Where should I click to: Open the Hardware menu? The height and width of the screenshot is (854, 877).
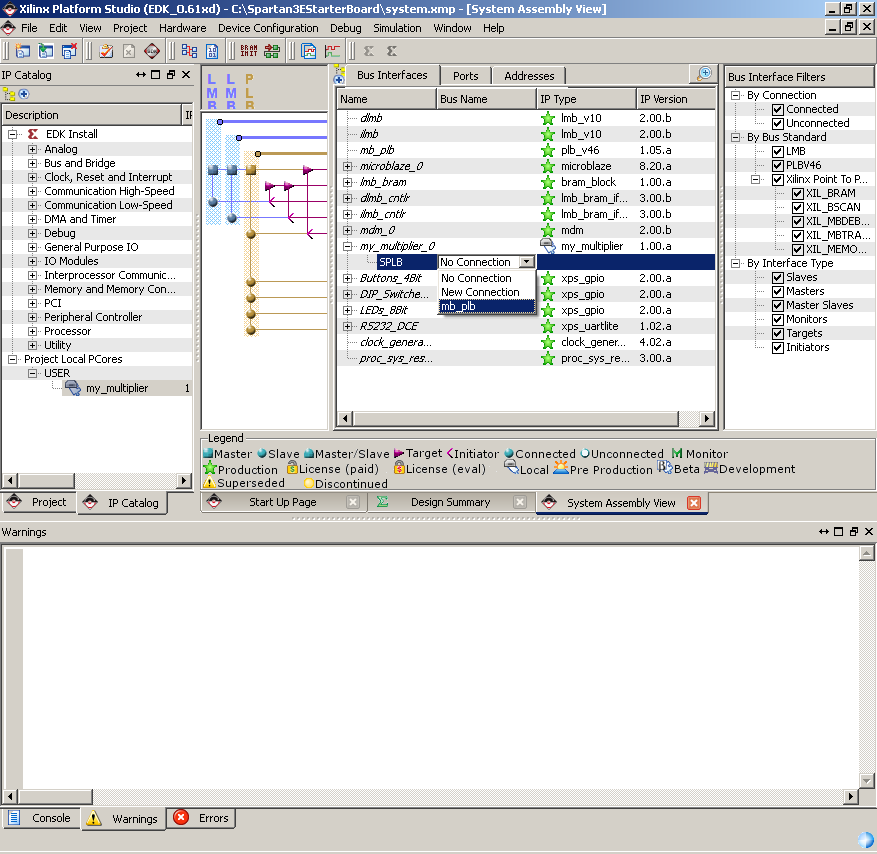[x=182, y=28]
